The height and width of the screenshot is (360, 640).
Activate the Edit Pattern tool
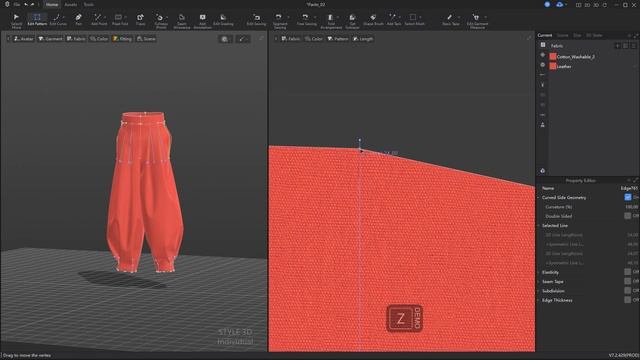click(37, 20)
